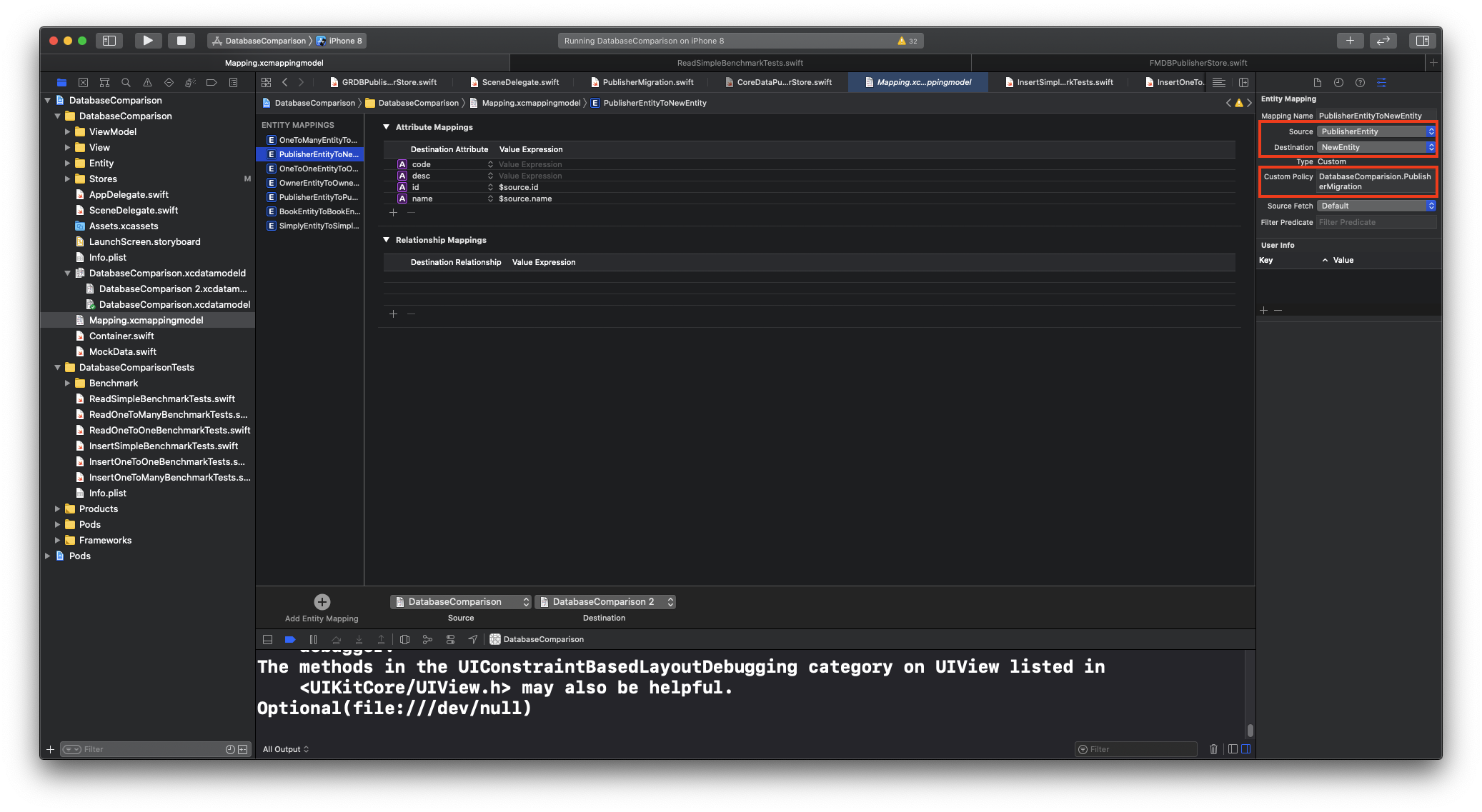Click the Filter Predicate input field
The height and width of the screenshot is (812, 1482).
(1376, 222)
